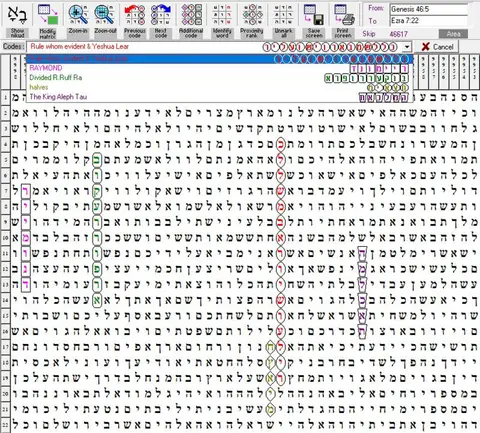Go to Previous code with red arrow icon
Screen dimensions: 480x433
coord(135,15)
